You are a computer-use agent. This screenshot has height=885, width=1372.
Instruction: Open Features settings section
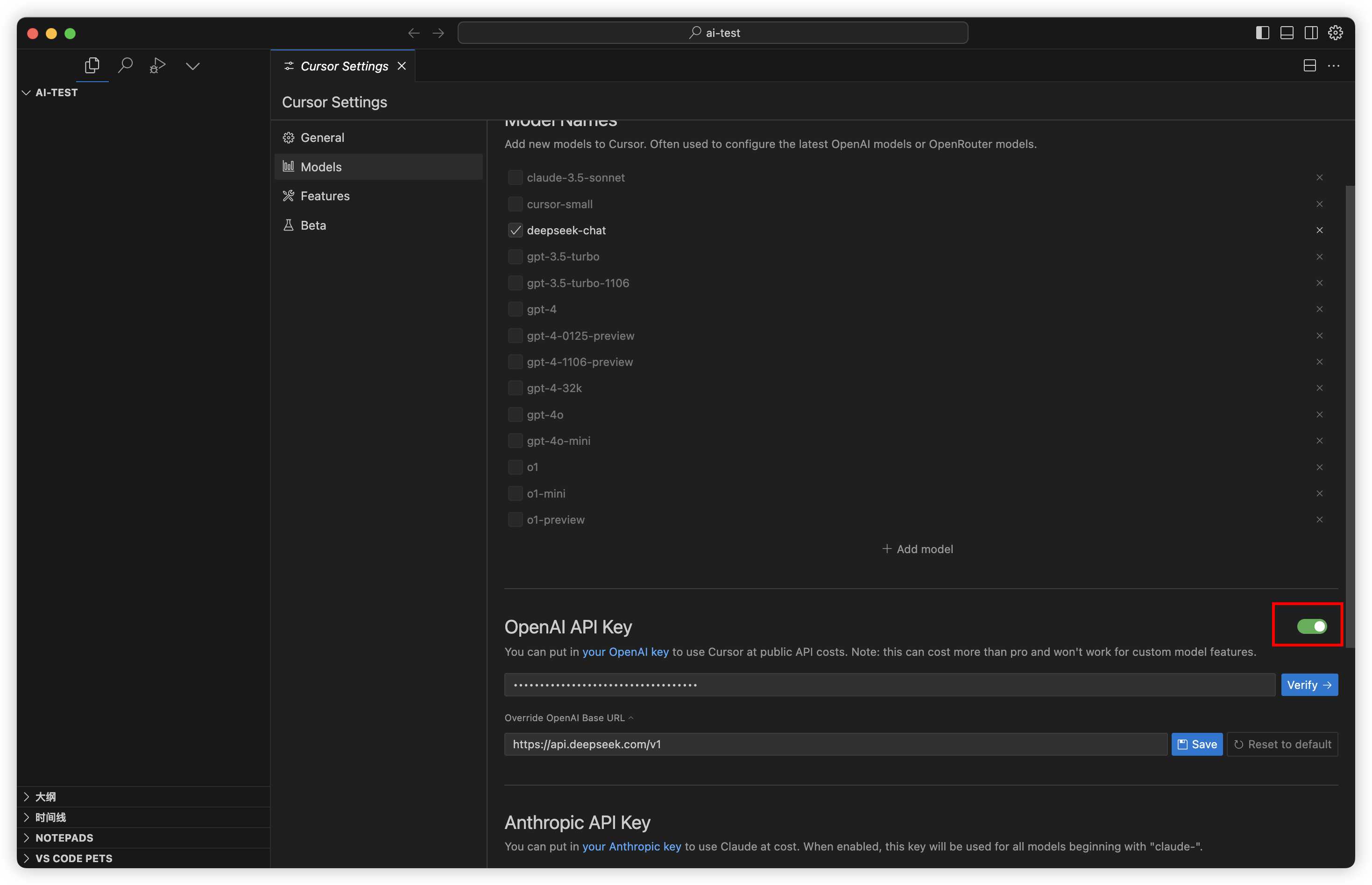[379, 196]
